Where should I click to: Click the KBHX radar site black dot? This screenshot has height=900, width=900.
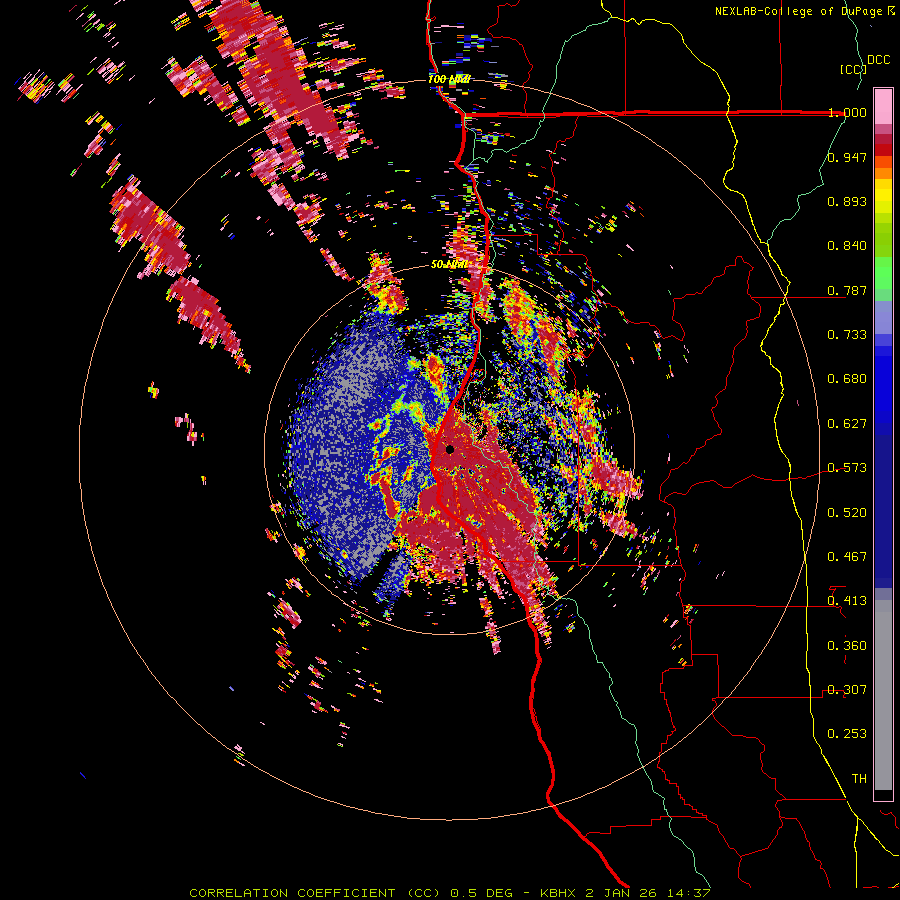[450, 449]
